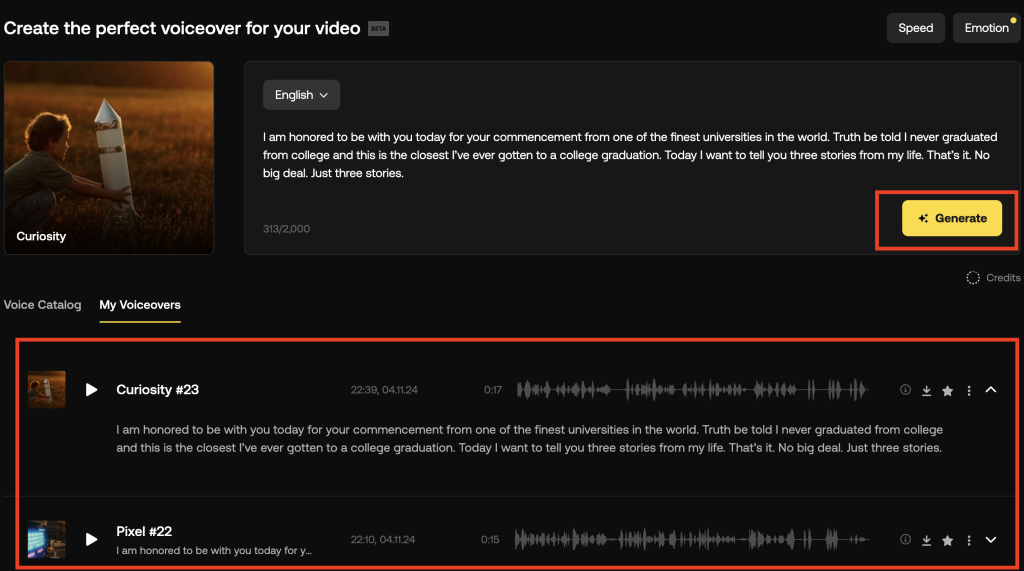Image resolution: width=1024 pixels, height=571 pixels.
Task: Download the Curiosity #23 voiceover
Action: 927,390
